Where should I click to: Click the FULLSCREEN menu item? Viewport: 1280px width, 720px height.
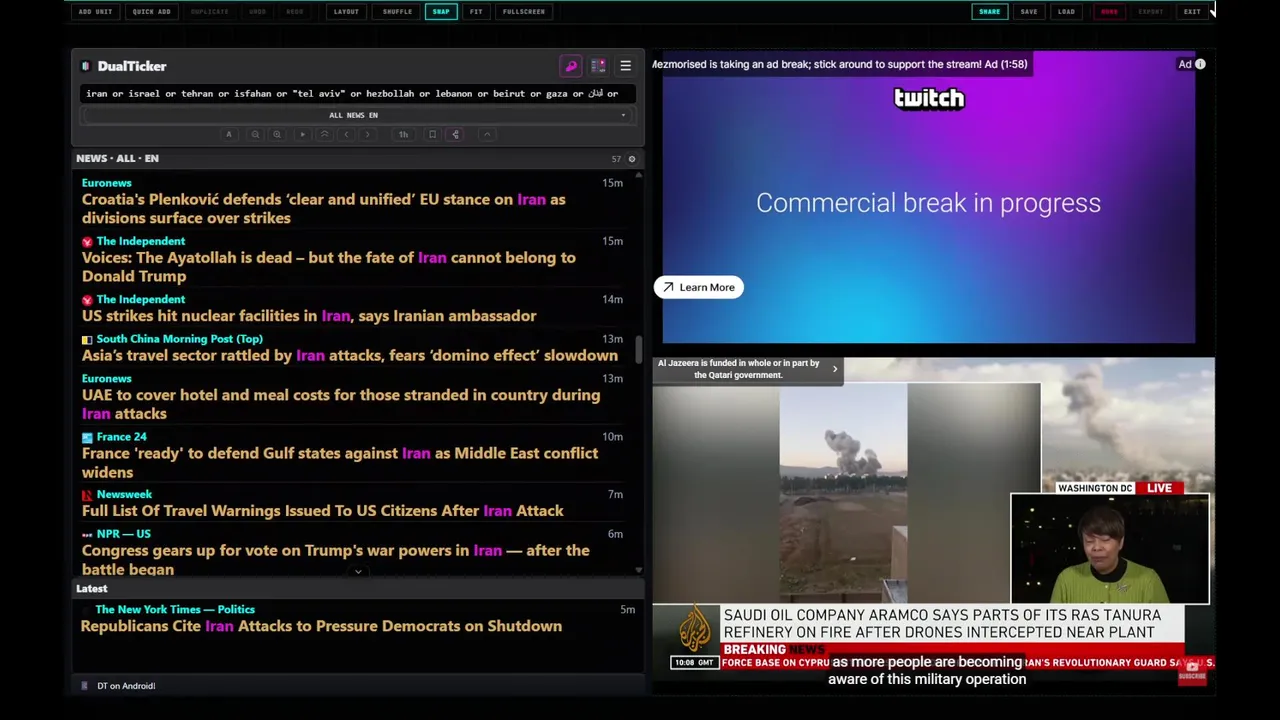tap(524, 12)
